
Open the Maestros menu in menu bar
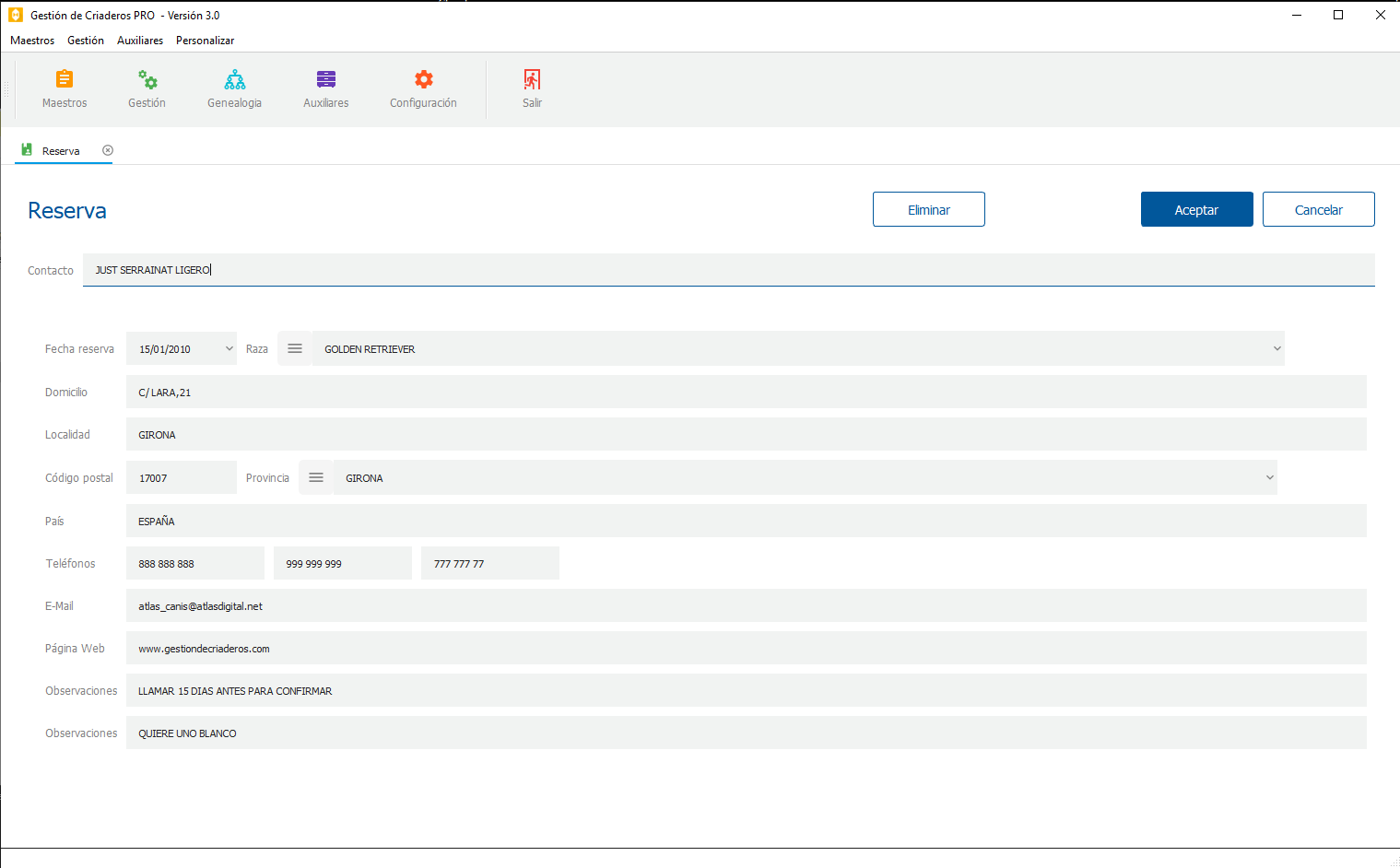pos(32,41)
